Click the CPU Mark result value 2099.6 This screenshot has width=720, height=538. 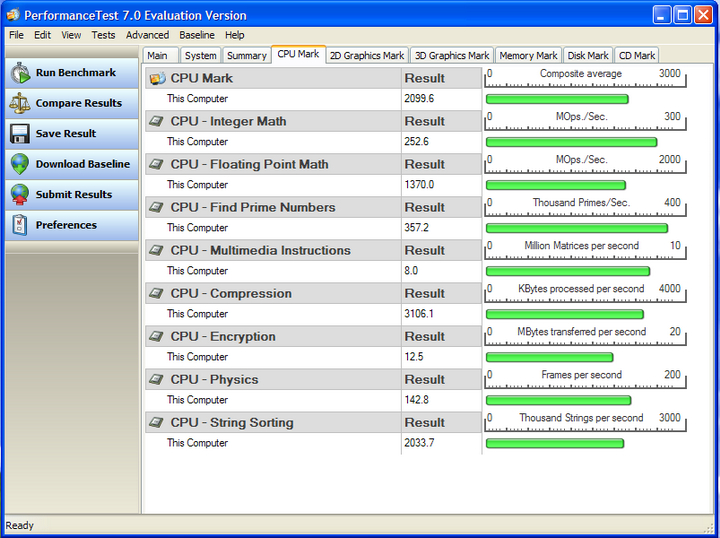[x=419, y=99]
